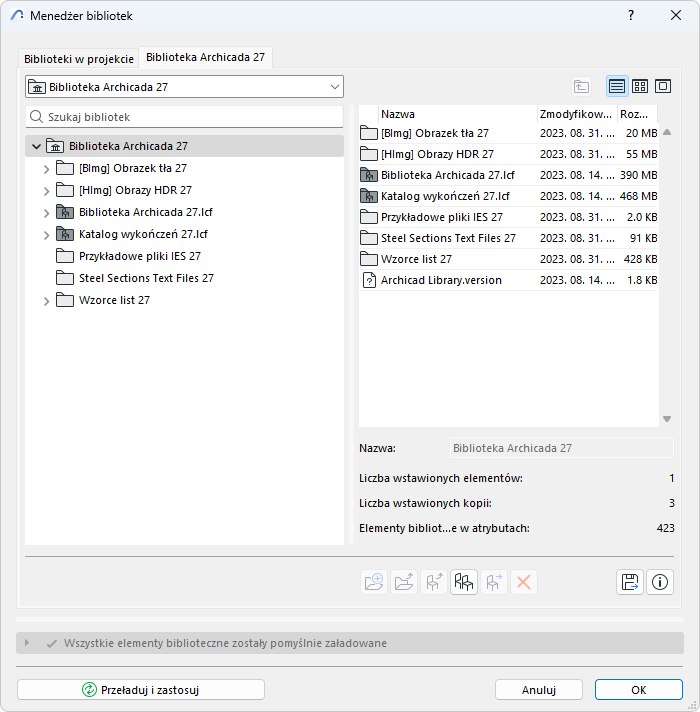Click the Katalog wykończeń 27.lcf container icon in the file list

tap(369, 196)
